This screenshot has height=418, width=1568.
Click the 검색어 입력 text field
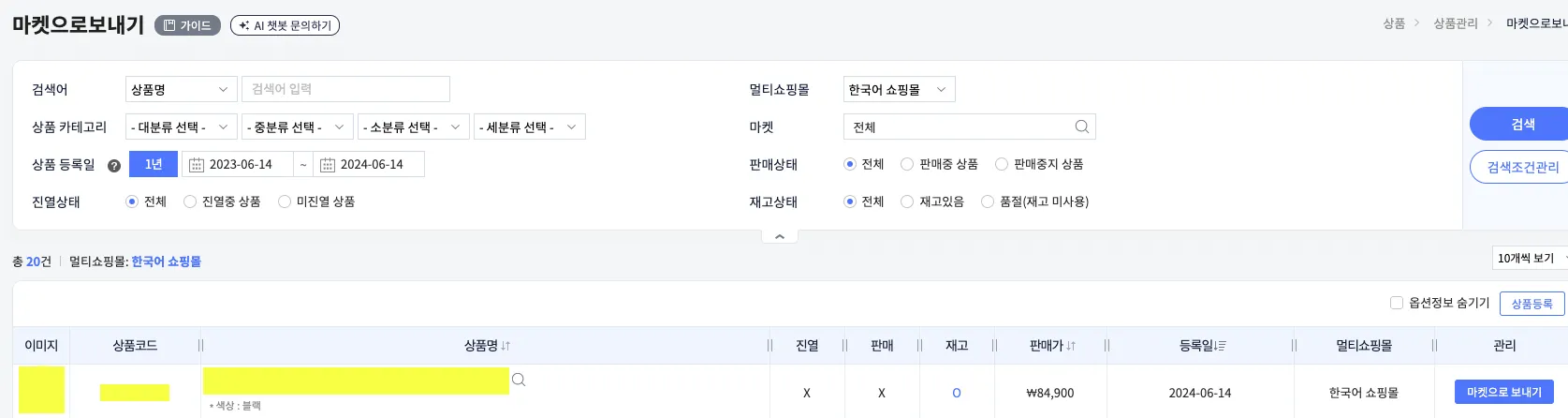tap(345, 89)
